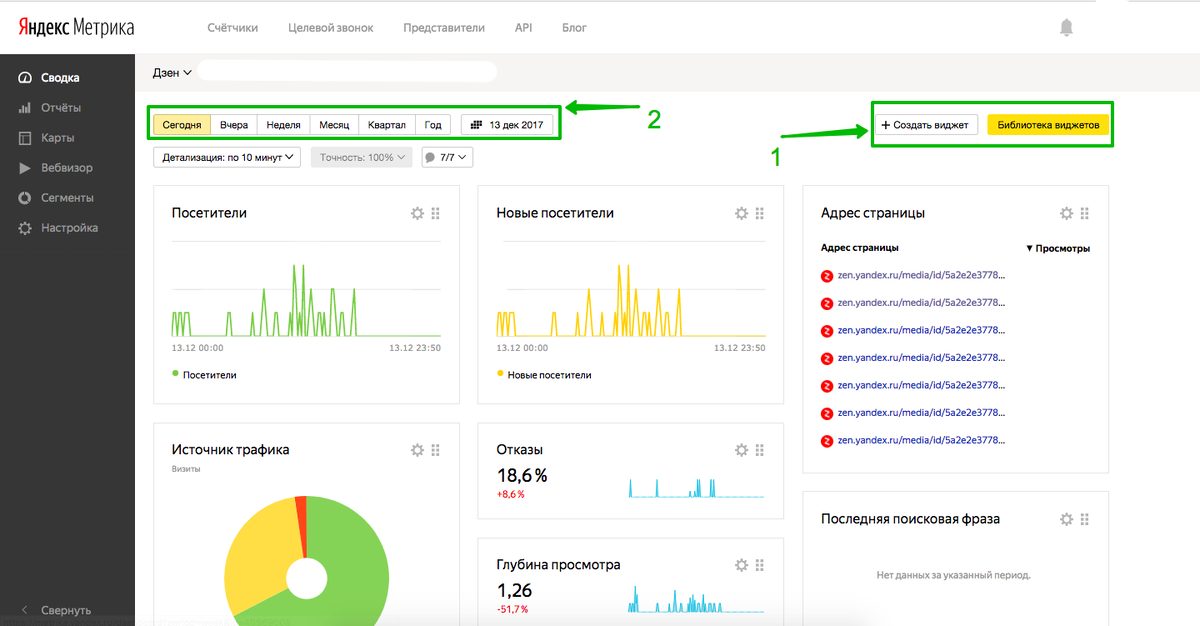
Task: Open the Точность: 100% dropdown
Action: [x=361, y=157]
